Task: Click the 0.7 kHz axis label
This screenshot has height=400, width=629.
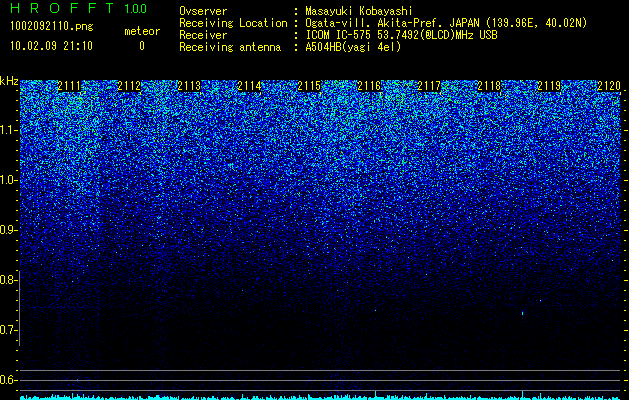Action: click(x=8, y=330)
